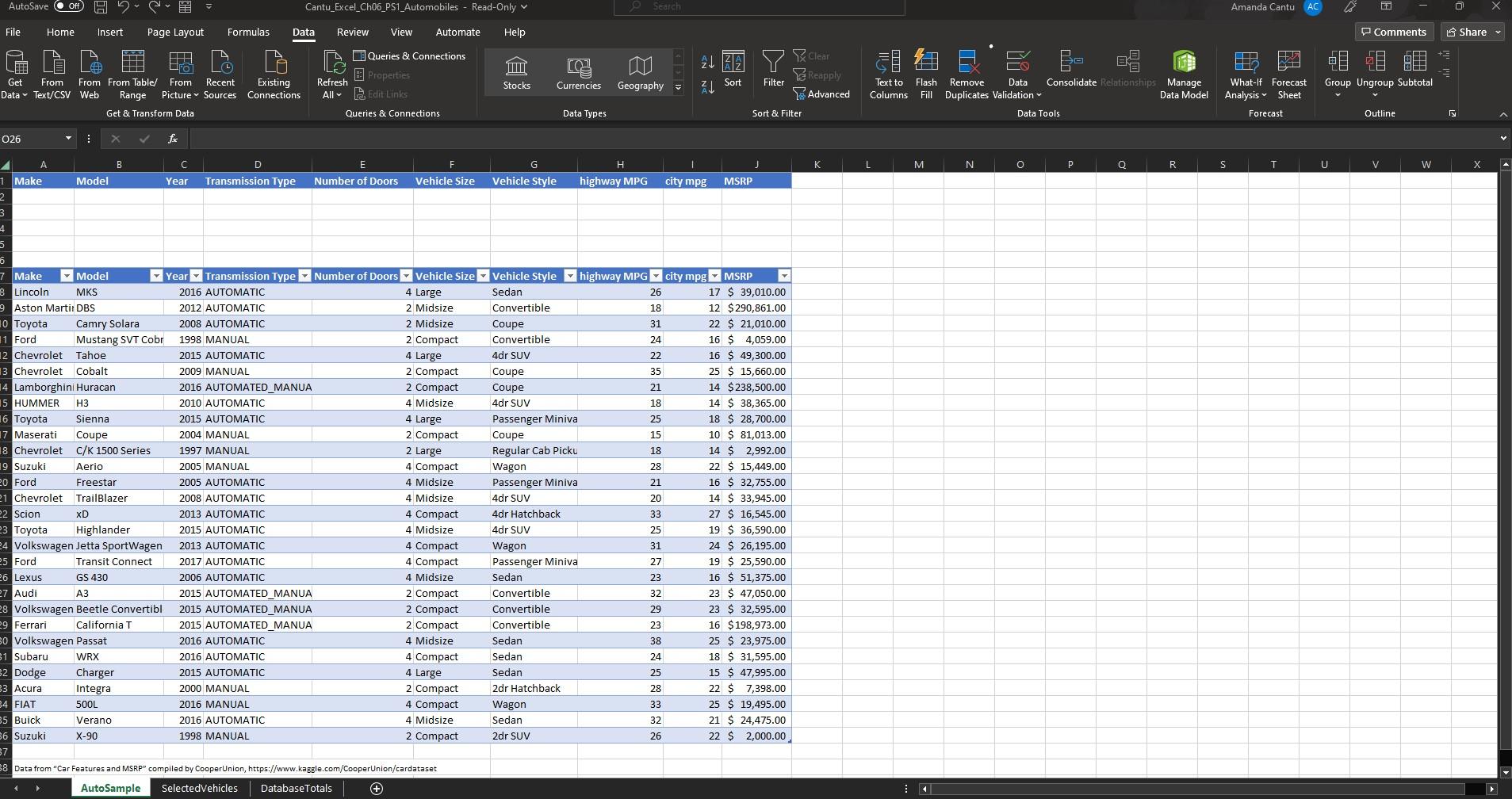Toggle the AutoSave switch
Viewport: 1512px width, 799px height.
click(x=69, y=6)
